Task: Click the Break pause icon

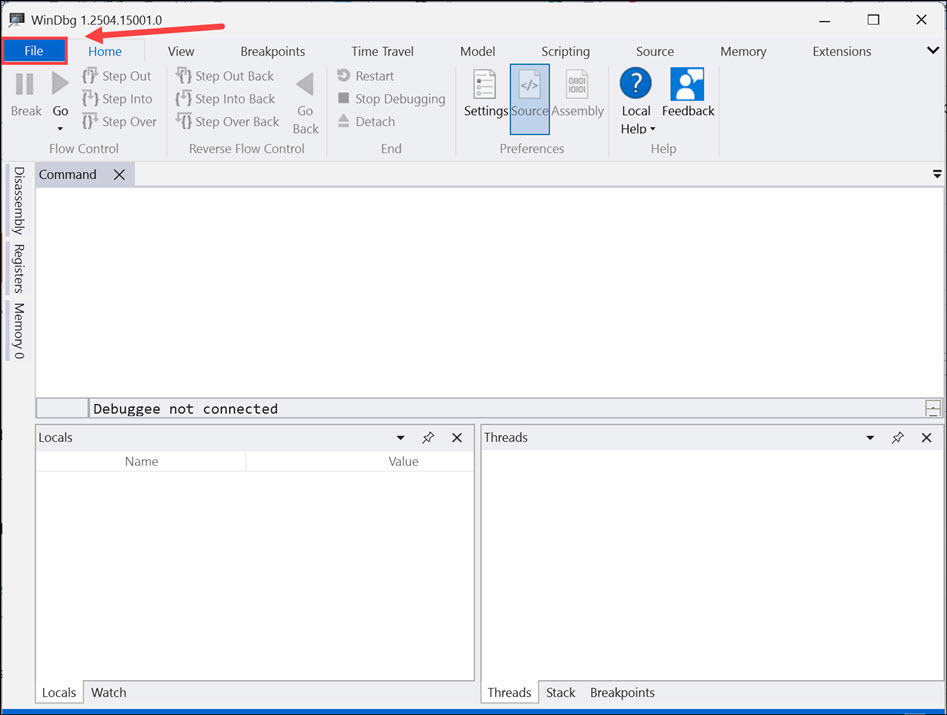Action: (x=25, y=84)
